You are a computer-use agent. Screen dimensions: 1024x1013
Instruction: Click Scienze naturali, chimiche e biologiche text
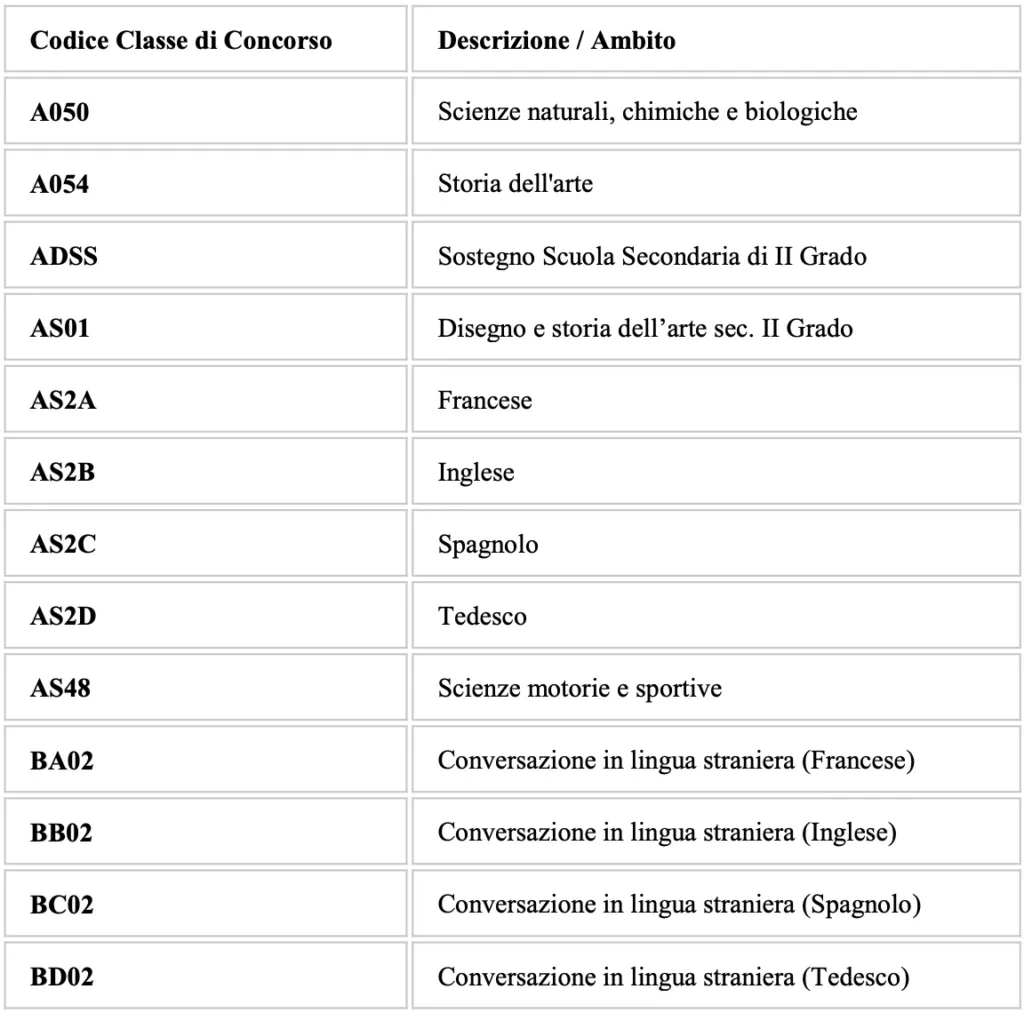pyautogui.click(x=647, y=112)
